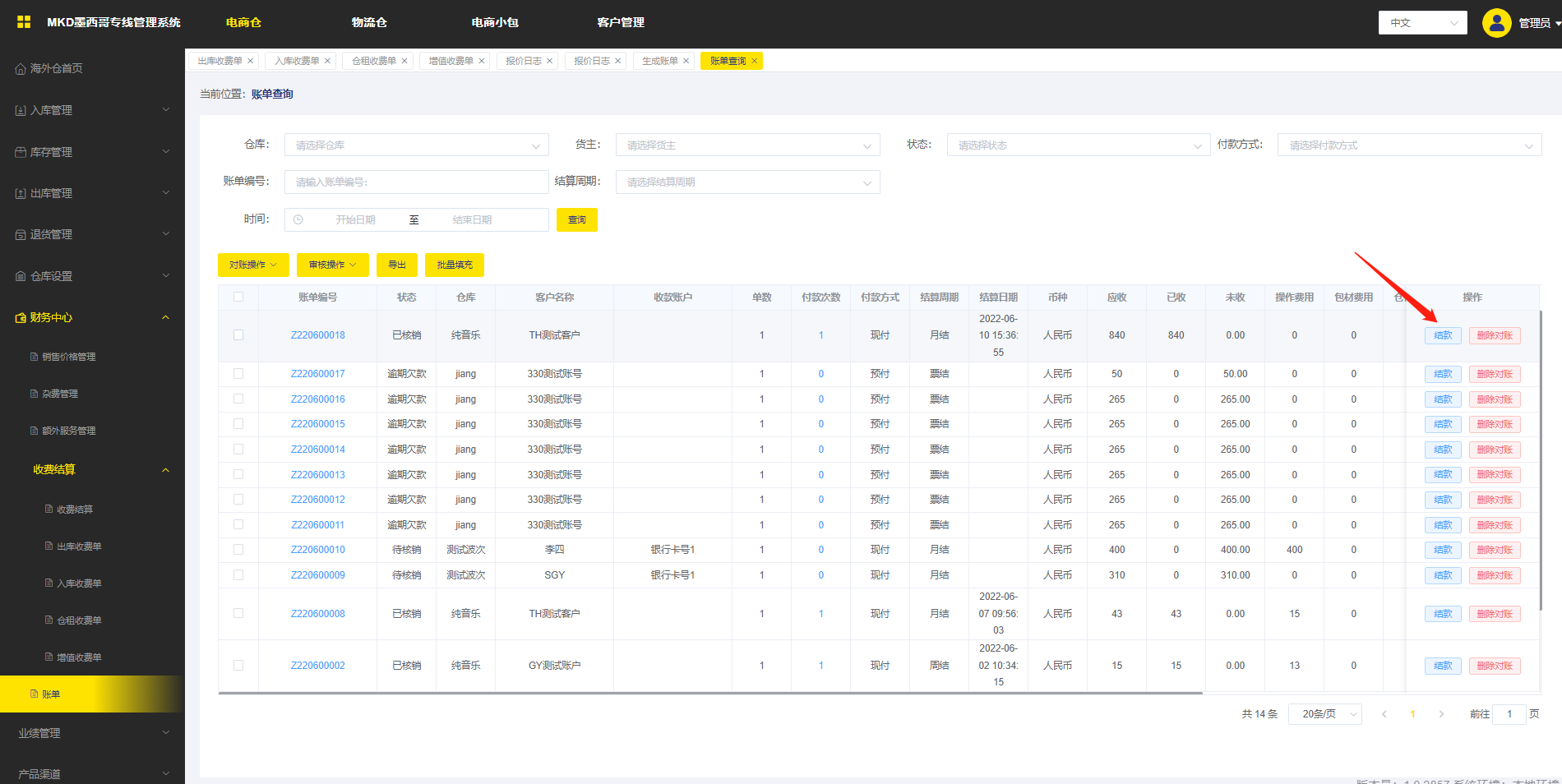
Task: Check the box for bill Z220600018
Action: pyautogui.click(x=238, y=335)
